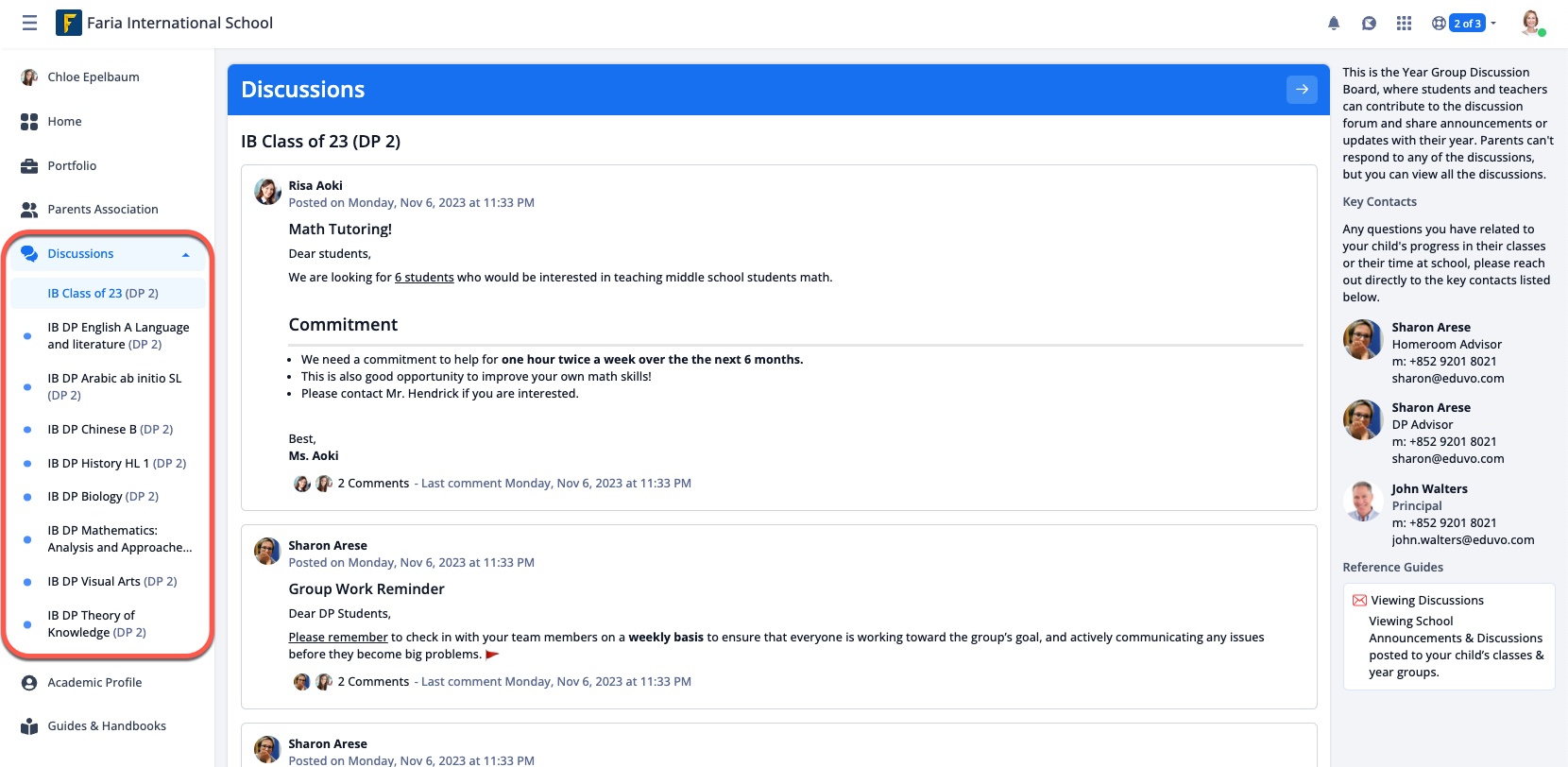Select IB DP Biology discussion
This screenshot has width=1568, height=767.
pyautogui.click(x=103, y=497)
